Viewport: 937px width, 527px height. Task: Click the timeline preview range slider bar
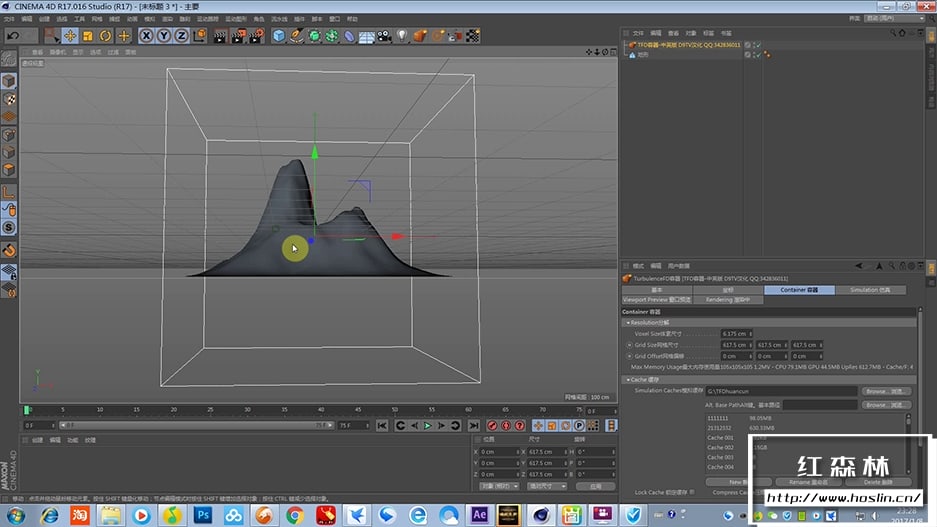197,425
